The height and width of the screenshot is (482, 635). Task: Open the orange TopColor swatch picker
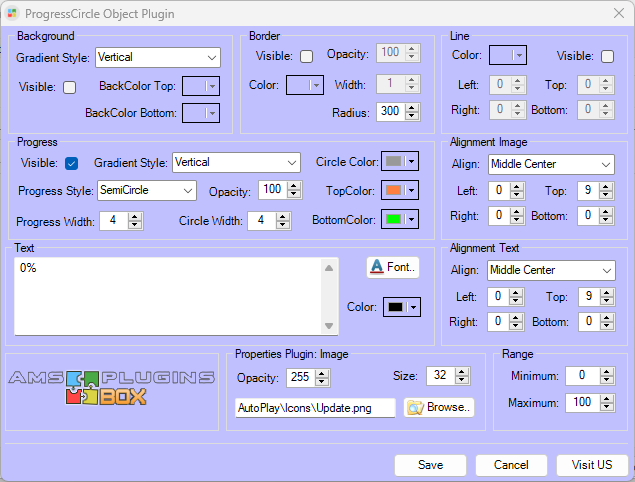[x=401, y=190]
